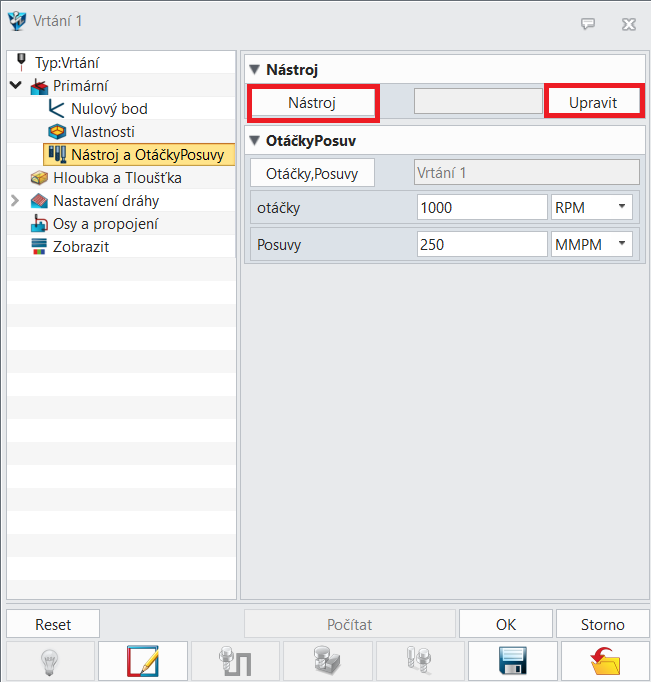This screenshot has height=682, width=651.
Task: Click the Nastavení dráhy icon
Action: click(x=39, y=201)
